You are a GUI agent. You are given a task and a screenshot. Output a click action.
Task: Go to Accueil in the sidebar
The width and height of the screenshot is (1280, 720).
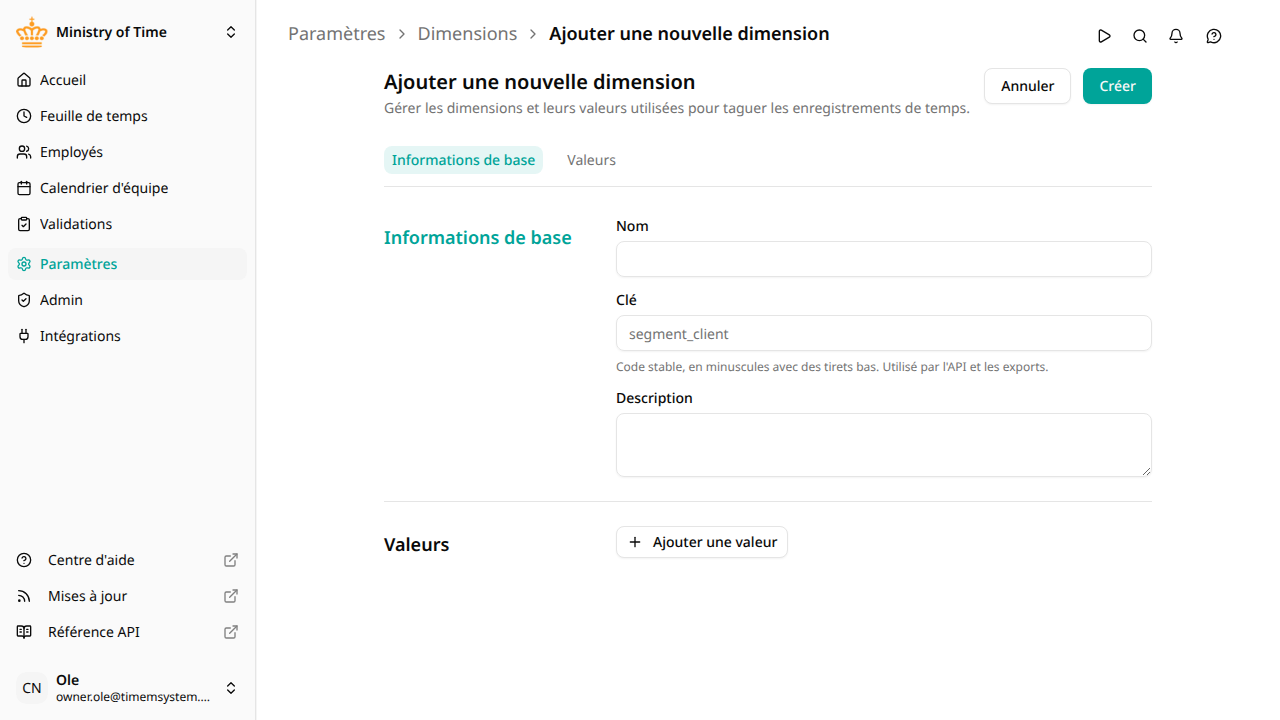(x=127, y=80)
